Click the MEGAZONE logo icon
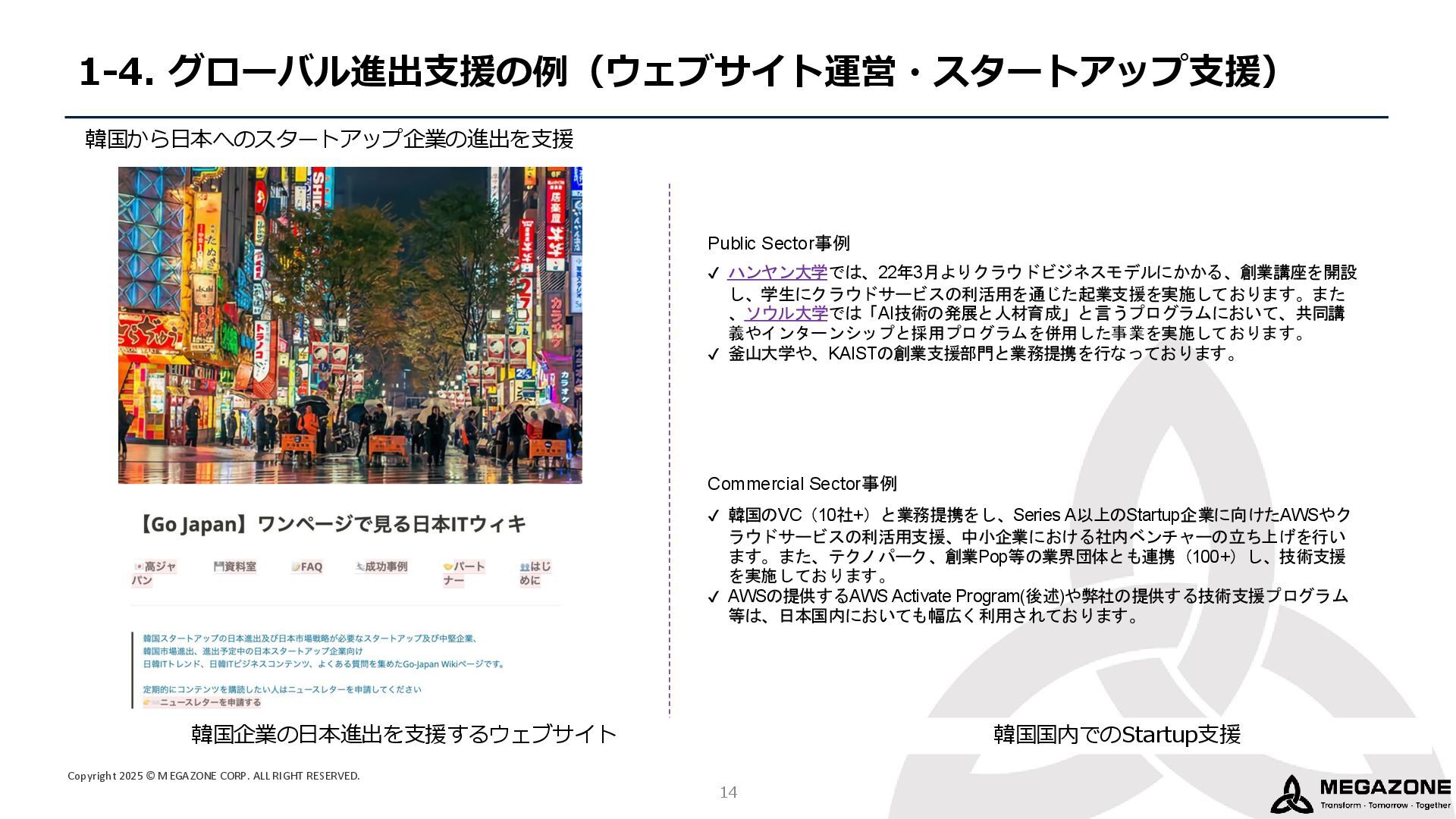Viewport: 1456px width, 819px height. click(x=1291, y=795)
